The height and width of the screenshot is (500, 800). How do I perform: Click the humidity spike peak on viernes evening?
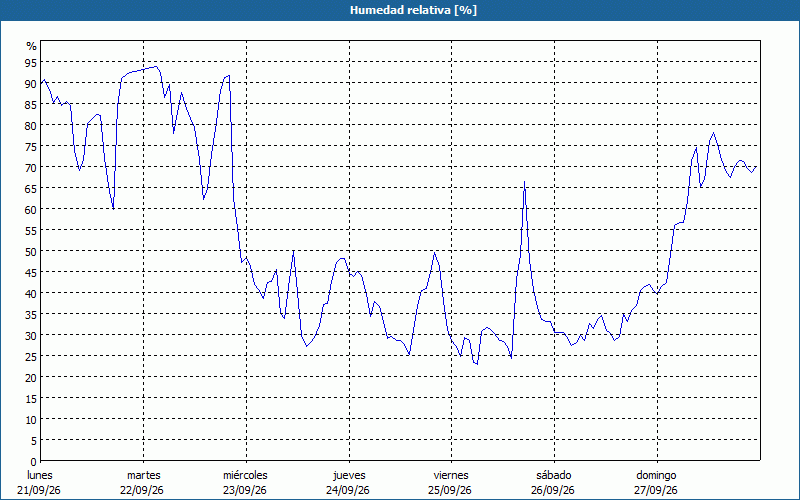click(x=524, y=182)
